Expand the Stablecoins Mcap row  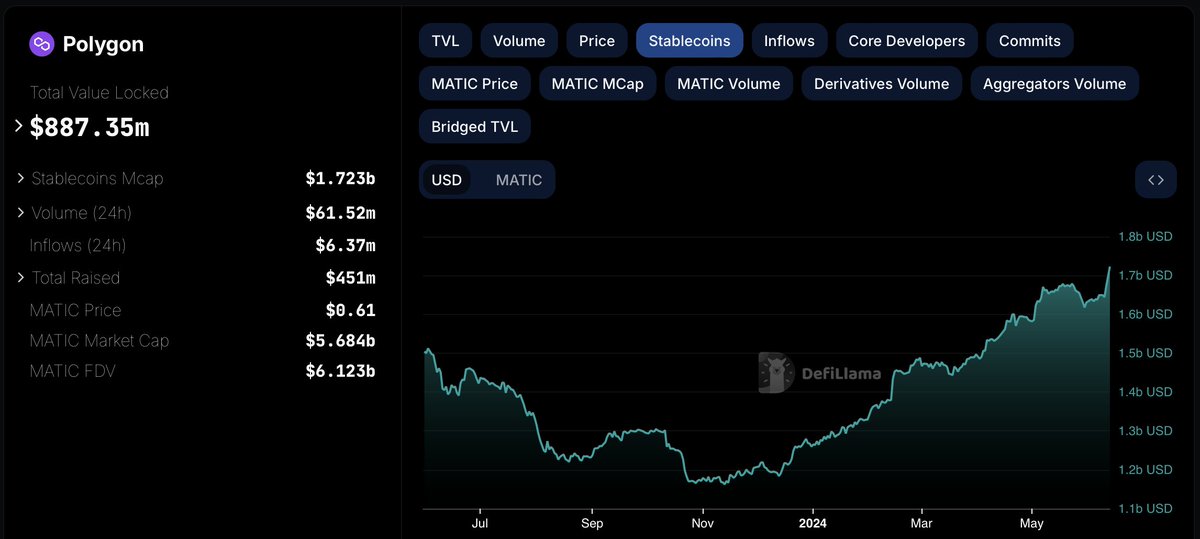pos(21,178)
